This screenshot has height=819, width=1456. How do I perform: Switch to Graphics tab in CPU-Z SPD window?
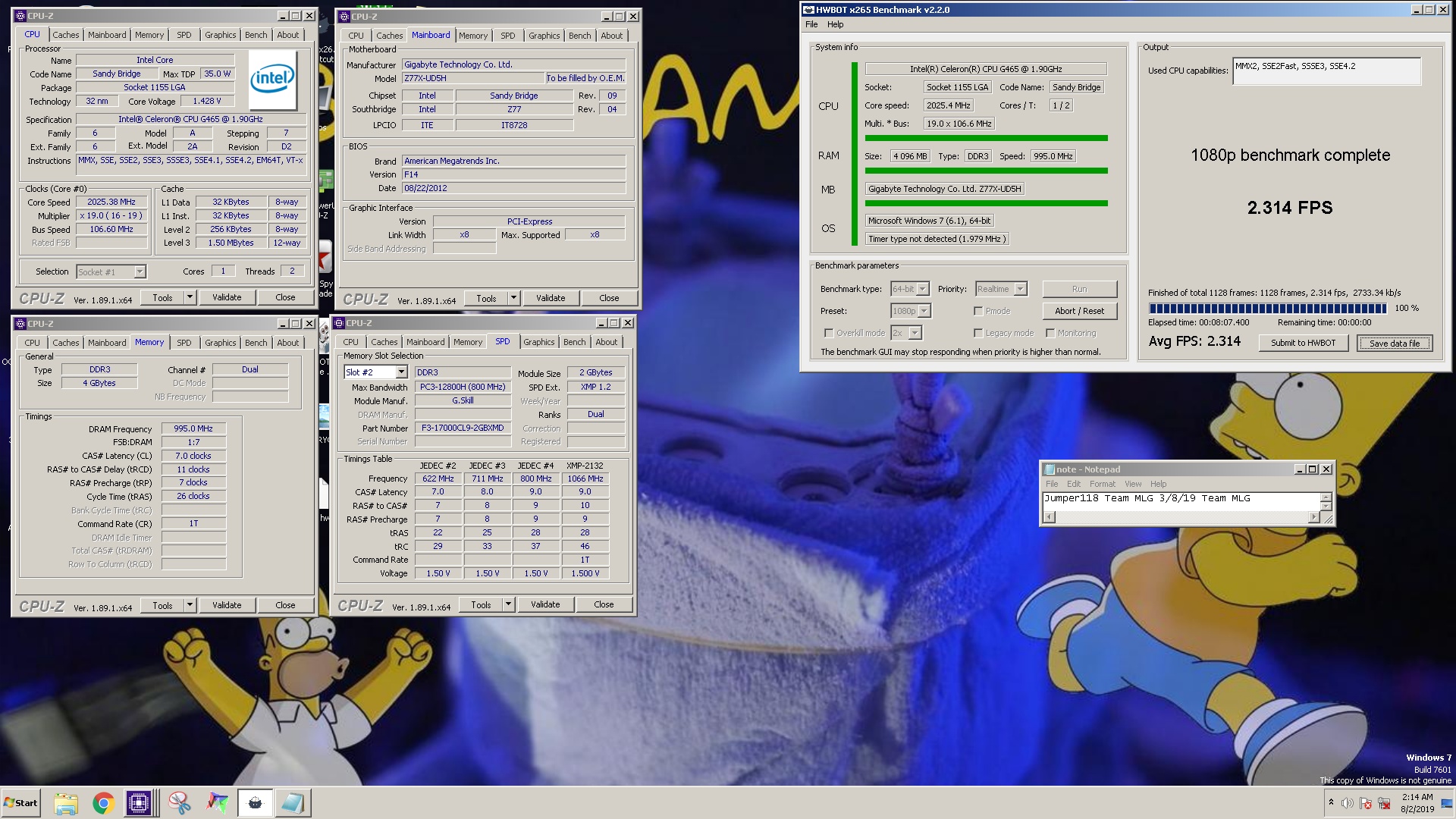538,342
